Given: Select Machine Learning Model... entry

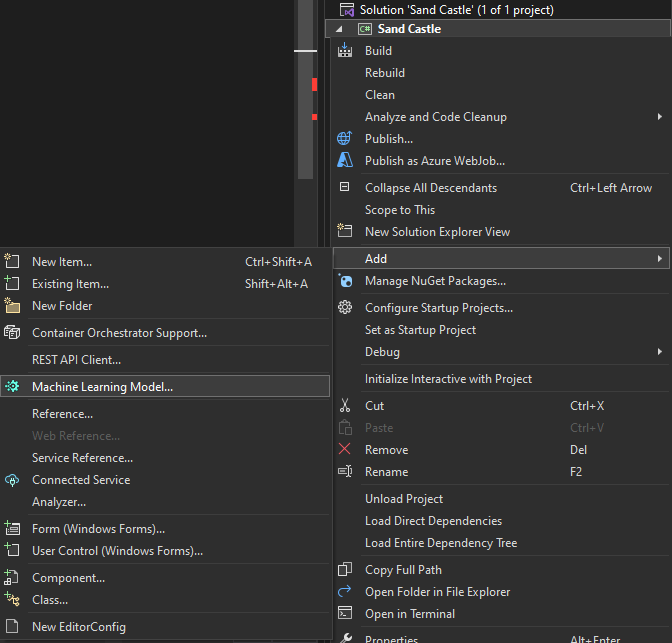Looking at the screenshot, I should pyautogui.click(x=165, y=386).
